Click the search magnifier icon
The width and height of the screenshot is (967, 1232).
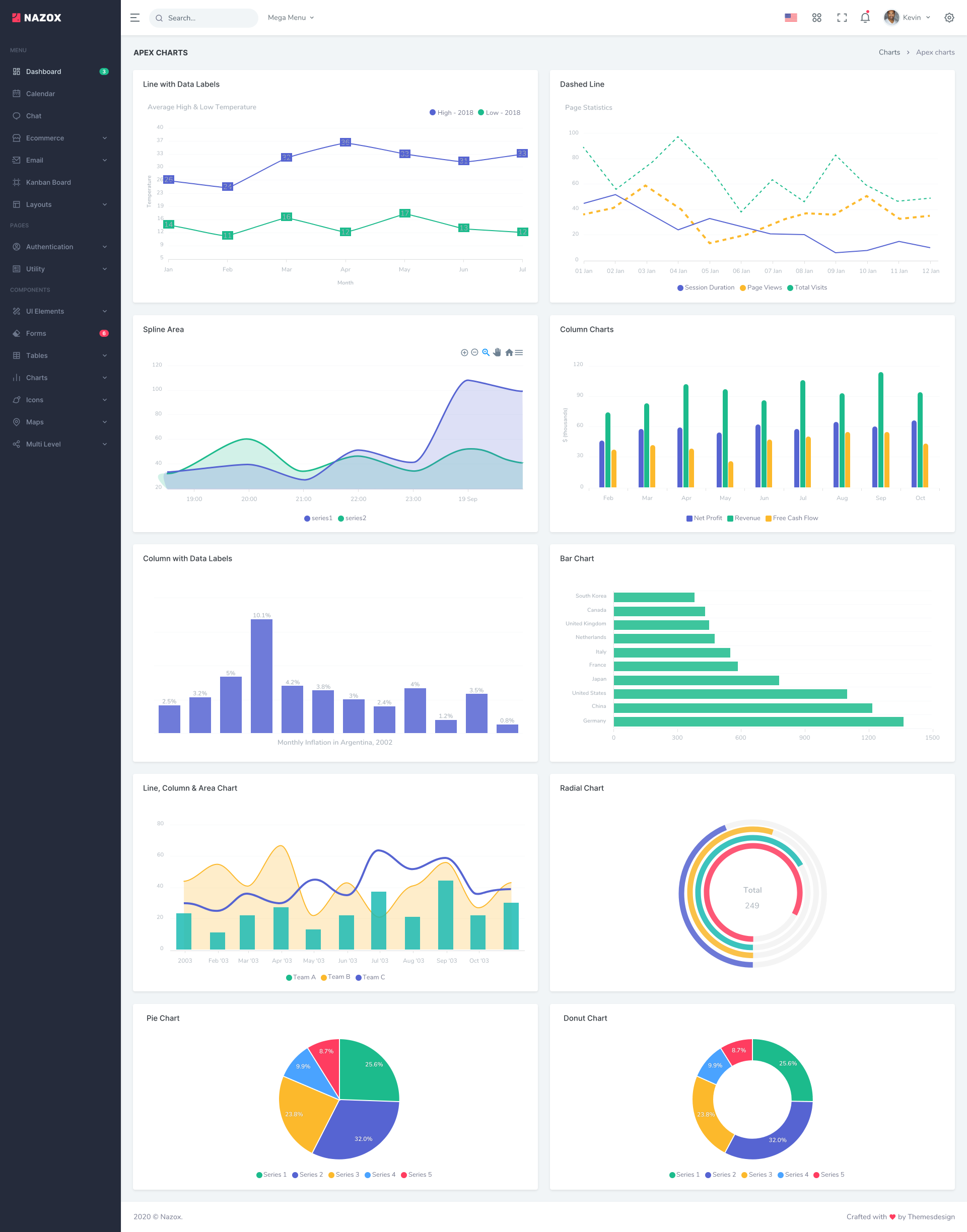tap(159, 18)
